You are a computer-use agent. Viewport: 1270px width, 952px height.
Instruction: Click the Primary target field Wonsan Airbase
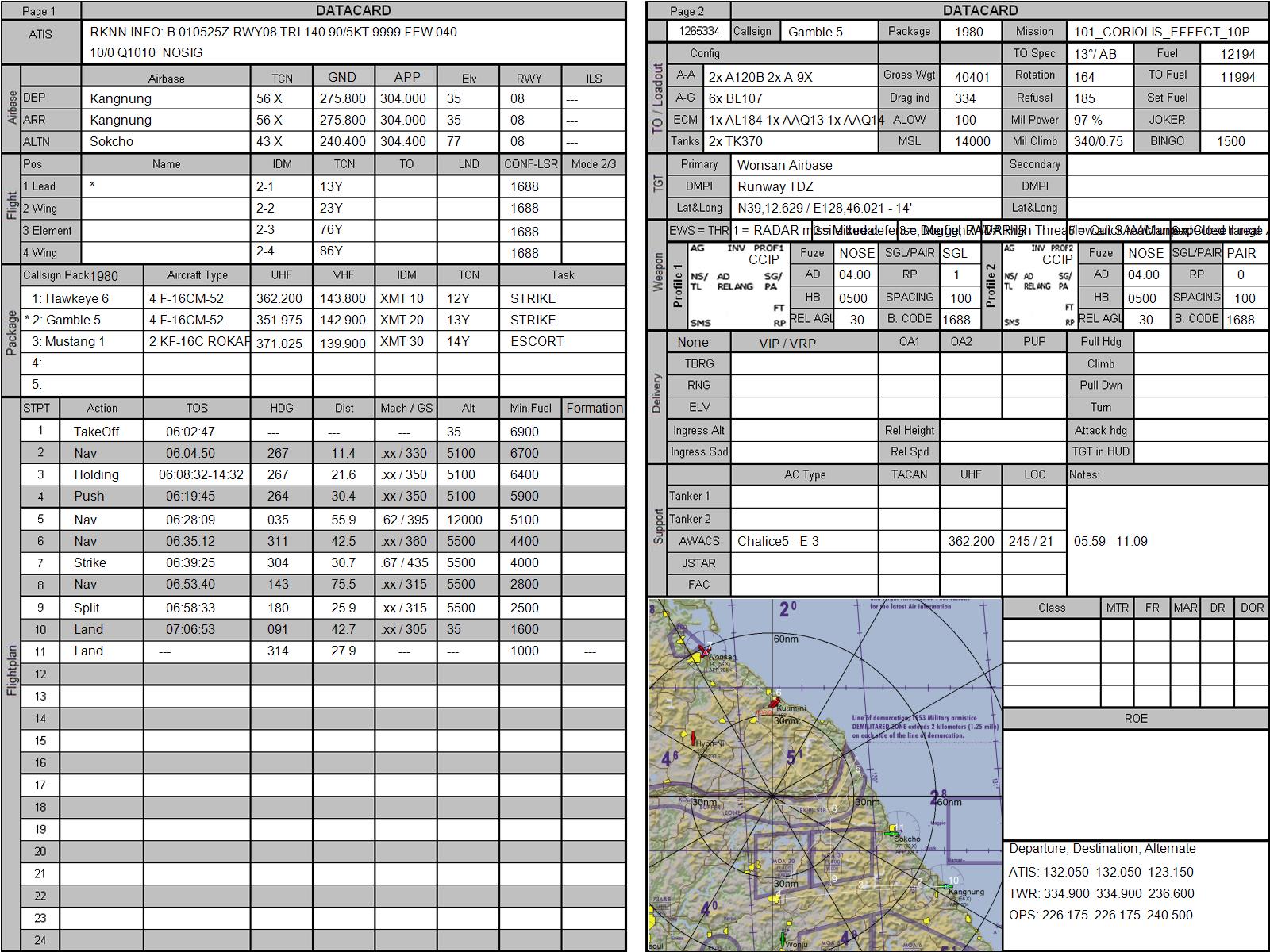click(x=867, y=165)
